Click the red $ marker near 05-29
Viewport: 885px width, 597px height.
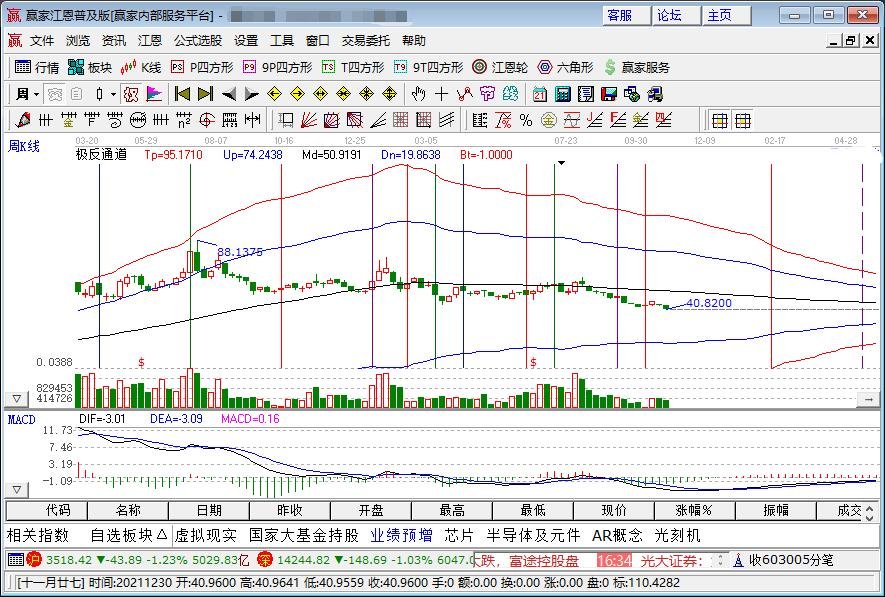141,362
